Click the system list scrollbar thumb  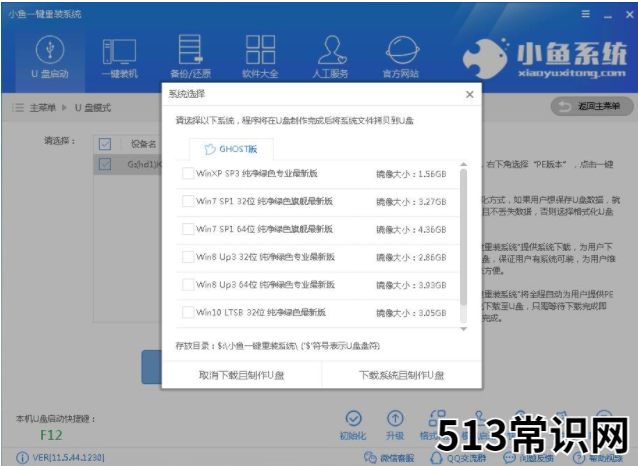point(463,237)
